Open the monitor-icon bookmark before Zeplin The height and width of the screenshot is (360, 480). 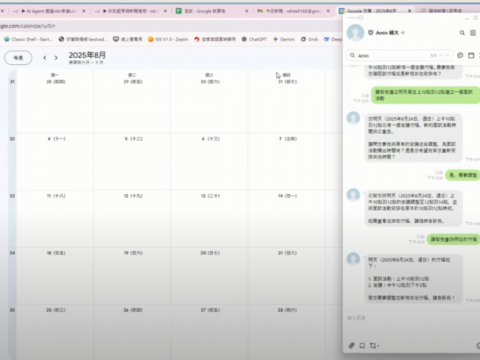coord(128,39)
